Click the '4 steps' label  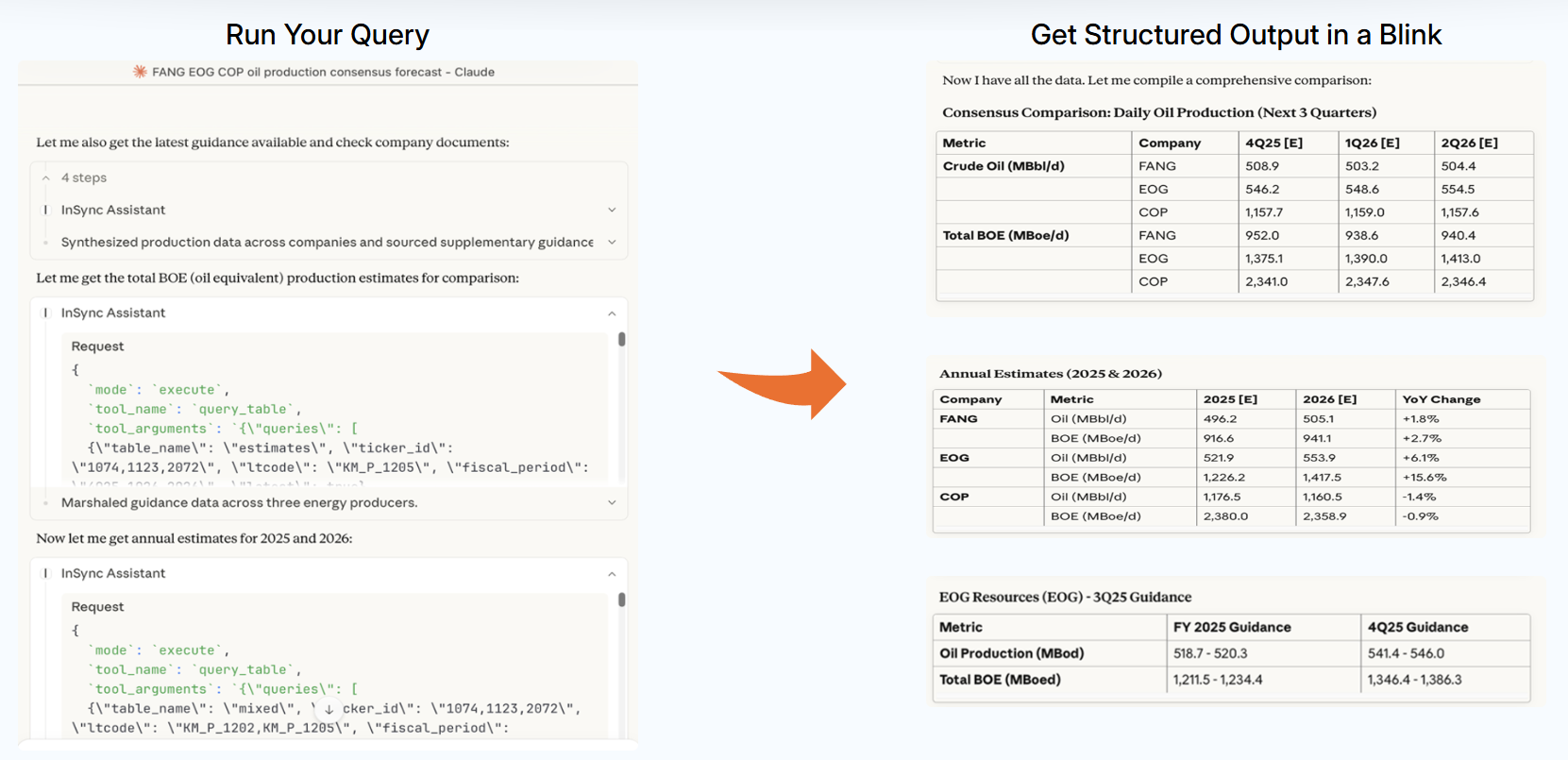coord(84,177)
